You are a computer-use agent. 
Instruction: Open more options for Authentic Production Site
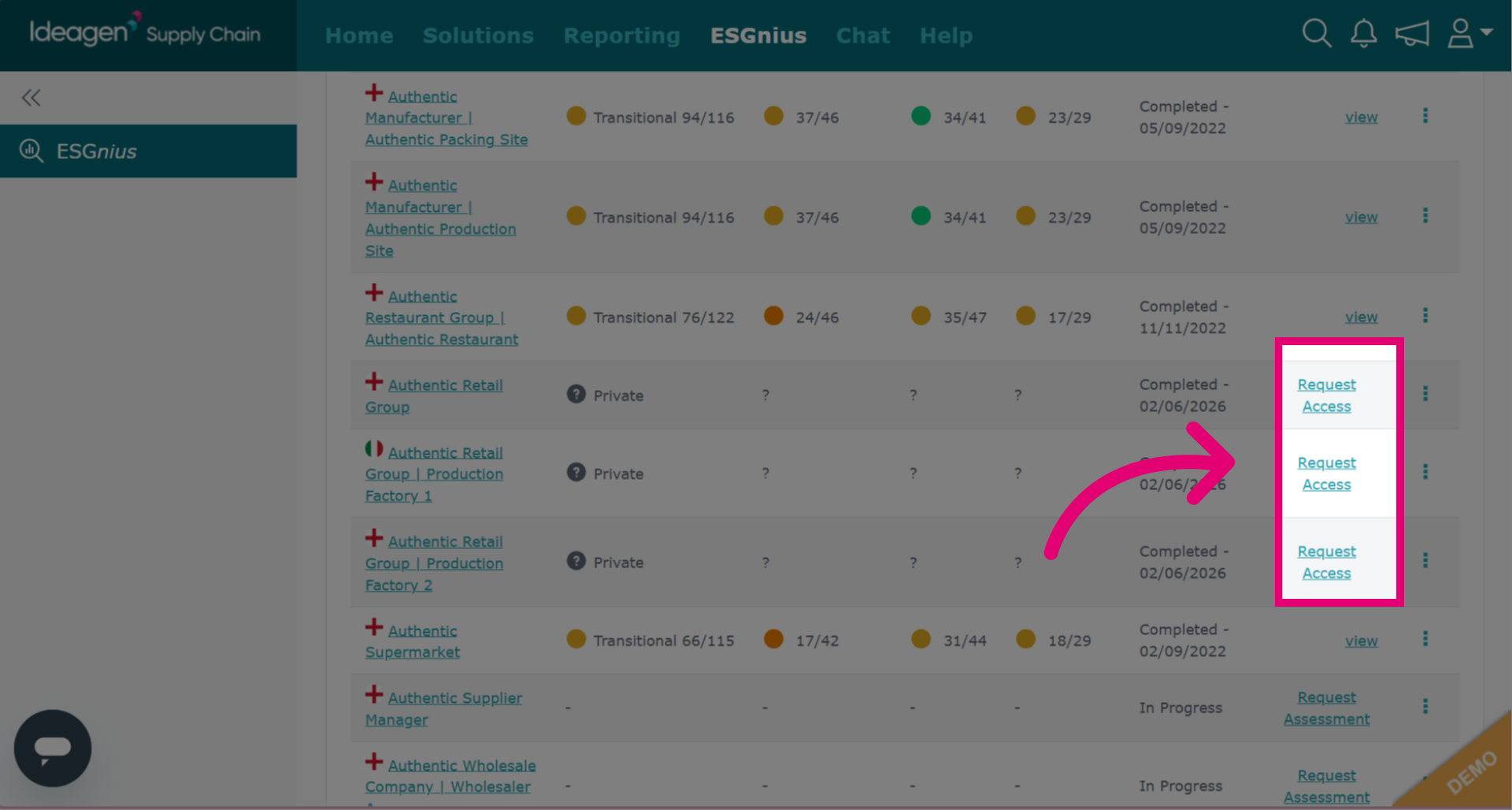pos(1425,216)
